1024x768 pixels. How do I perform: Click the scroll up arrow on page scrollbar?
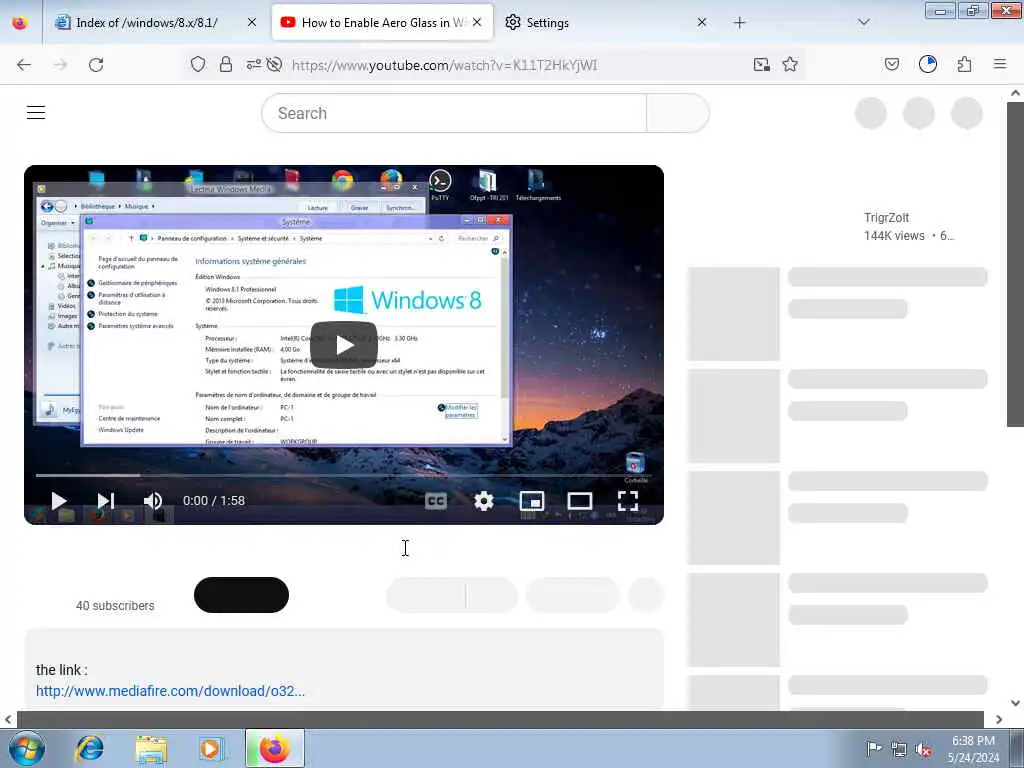[x=1016, y=93]
